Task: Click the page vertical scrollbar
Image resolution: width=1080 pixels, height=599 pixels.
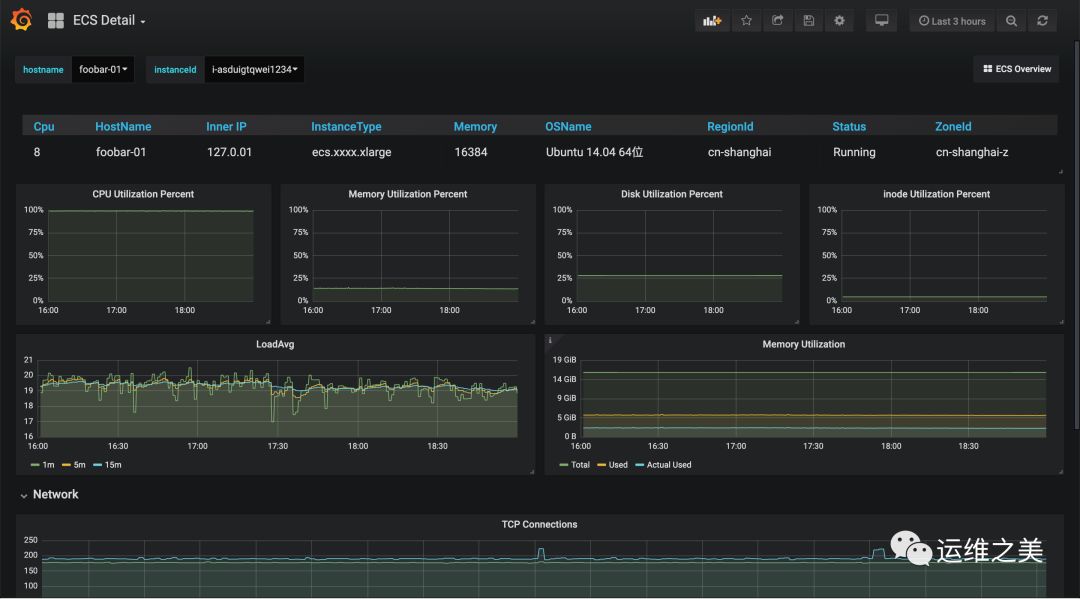Action: pyautogui.click(x=1076, y=234)
